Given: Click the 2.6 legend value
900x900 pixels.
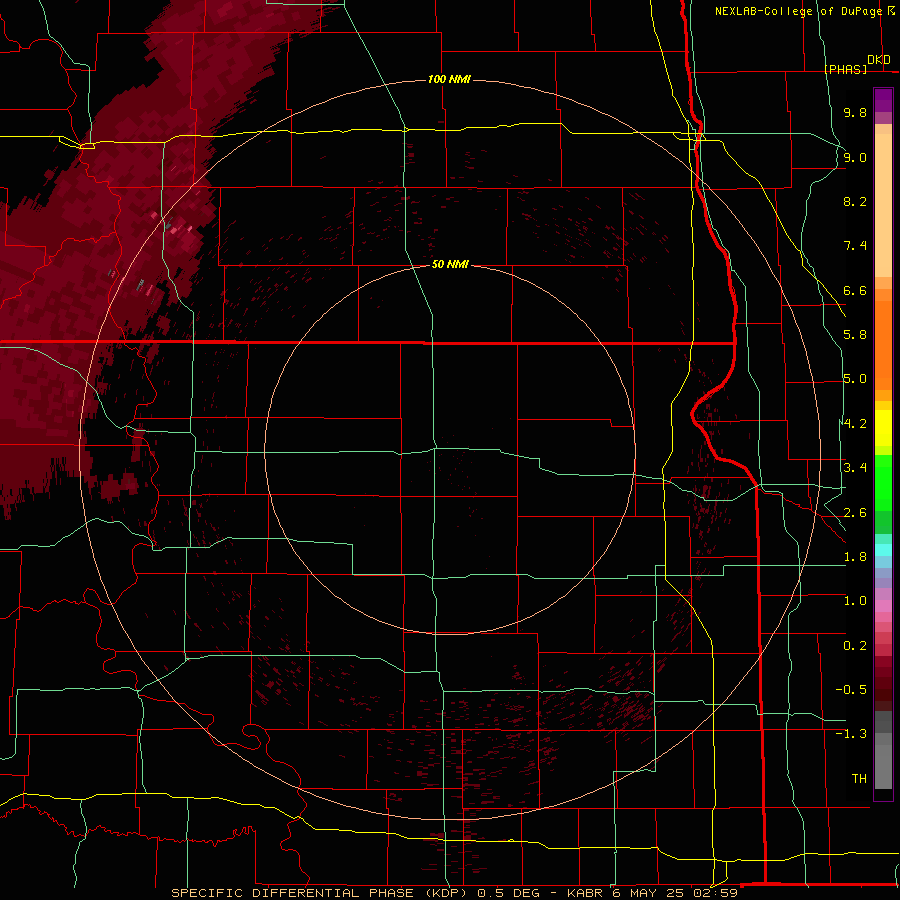Looking at the screenshot, I should pos(855,513).
